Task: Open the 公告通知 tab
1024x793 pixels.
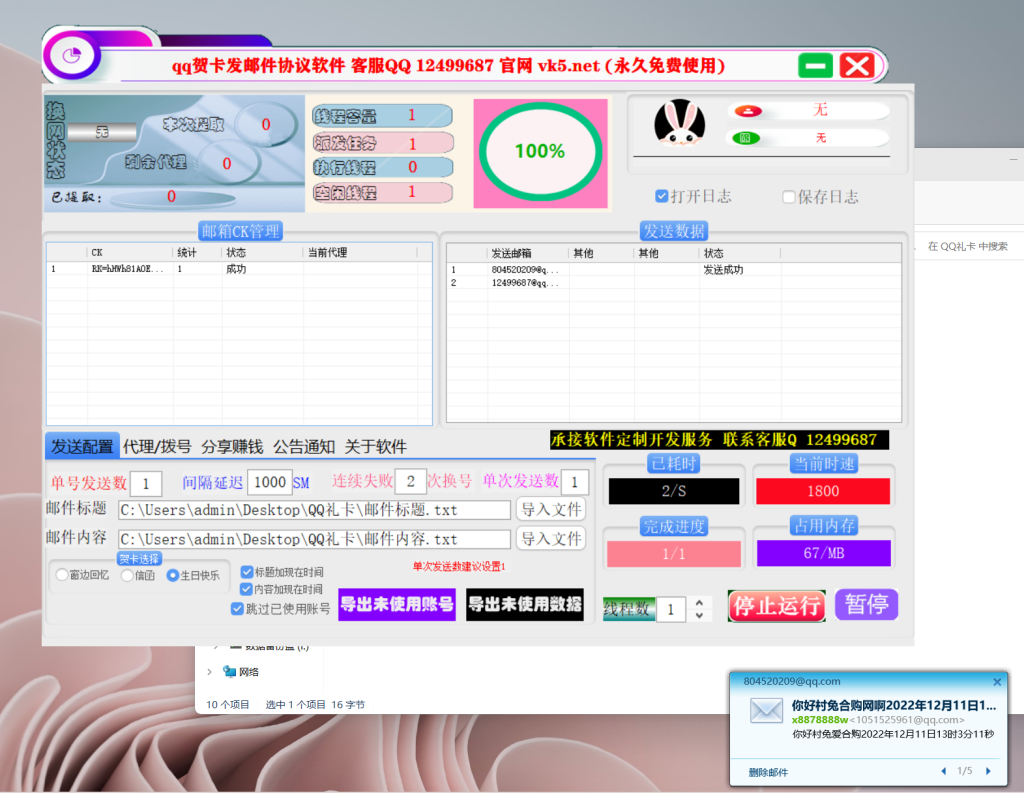Action: click(304, 446)
